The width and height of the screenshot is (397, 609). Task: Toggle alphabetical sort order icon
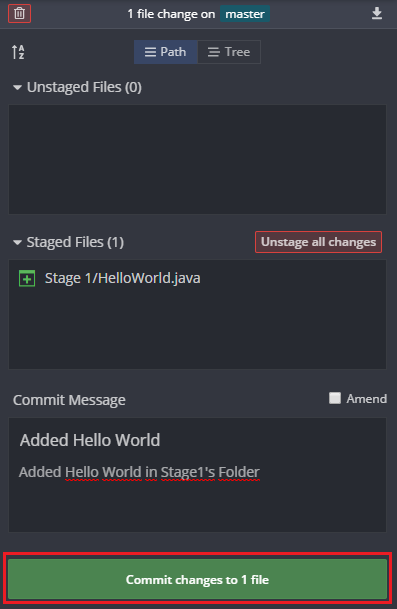18,52
